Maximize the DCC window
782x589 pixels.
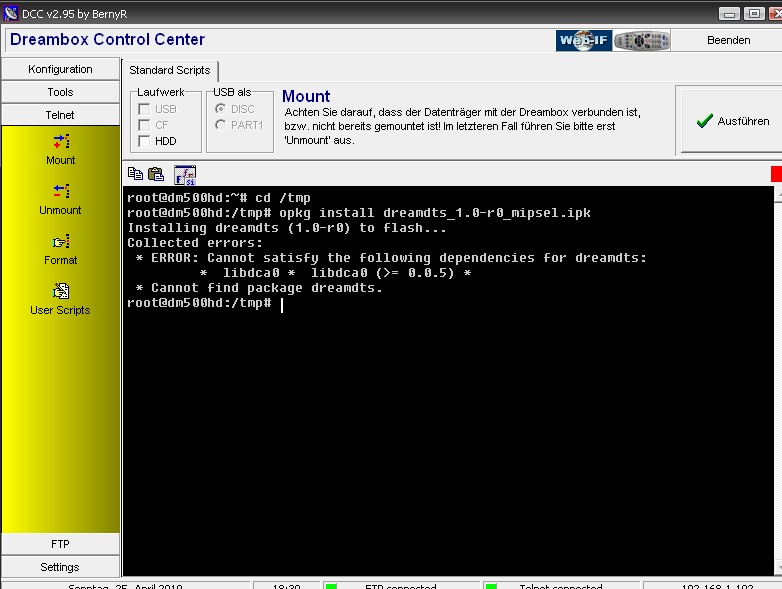point(754,14)
